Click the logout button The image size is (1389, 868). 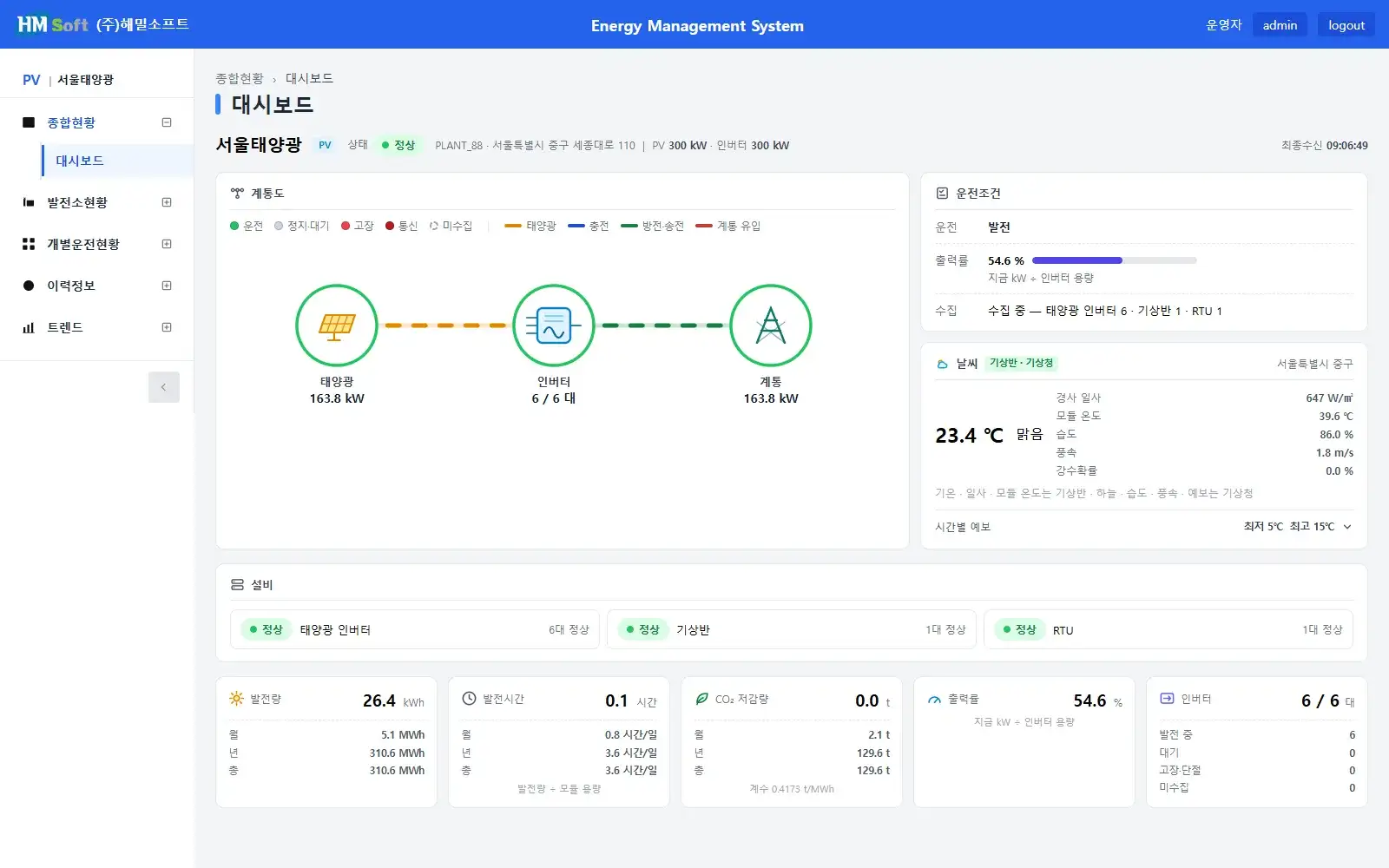click(x=1346, y=25)
